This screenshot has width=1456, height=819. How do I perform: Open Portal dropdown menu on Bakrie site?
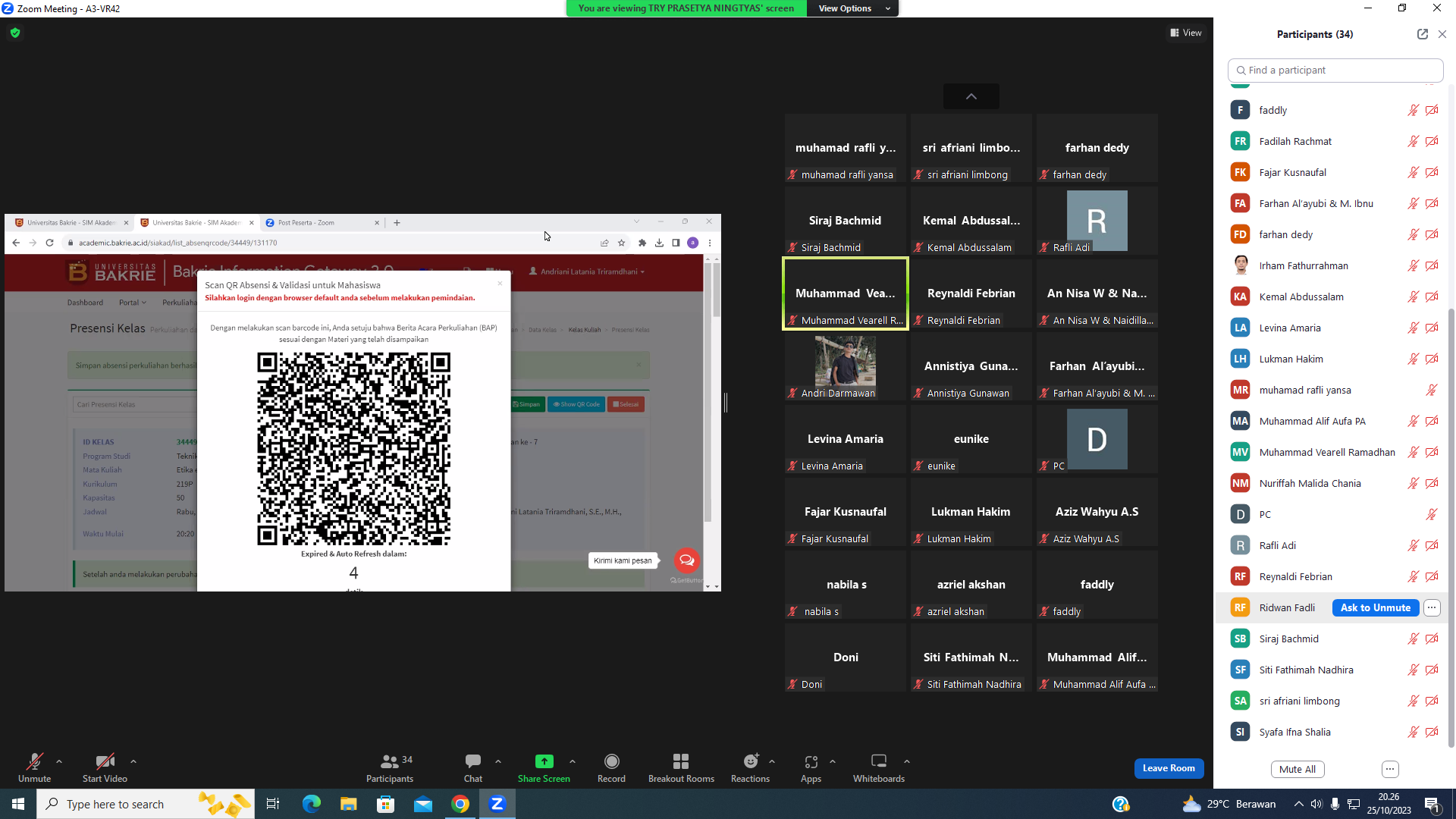[133, 303]
